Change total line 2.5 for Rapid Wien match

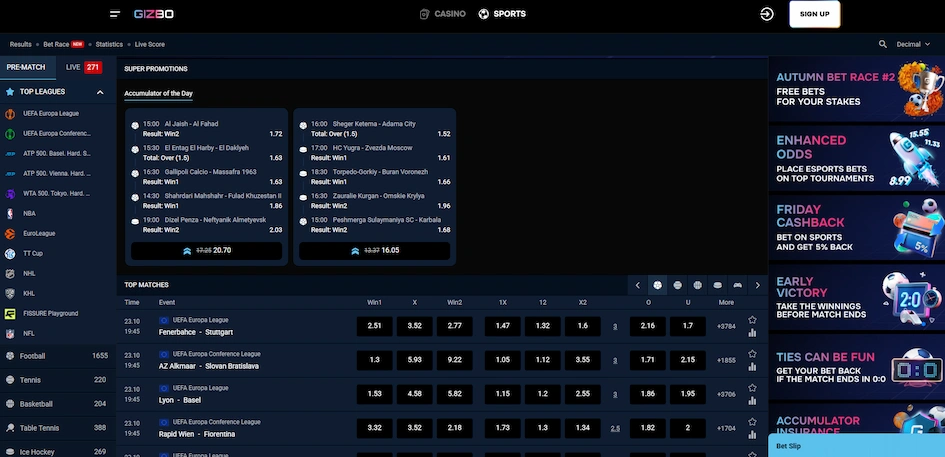point(615,429)
